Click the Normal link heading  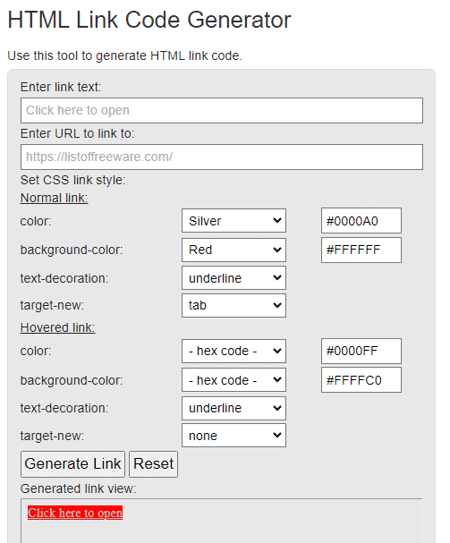[x=54, y=198]
